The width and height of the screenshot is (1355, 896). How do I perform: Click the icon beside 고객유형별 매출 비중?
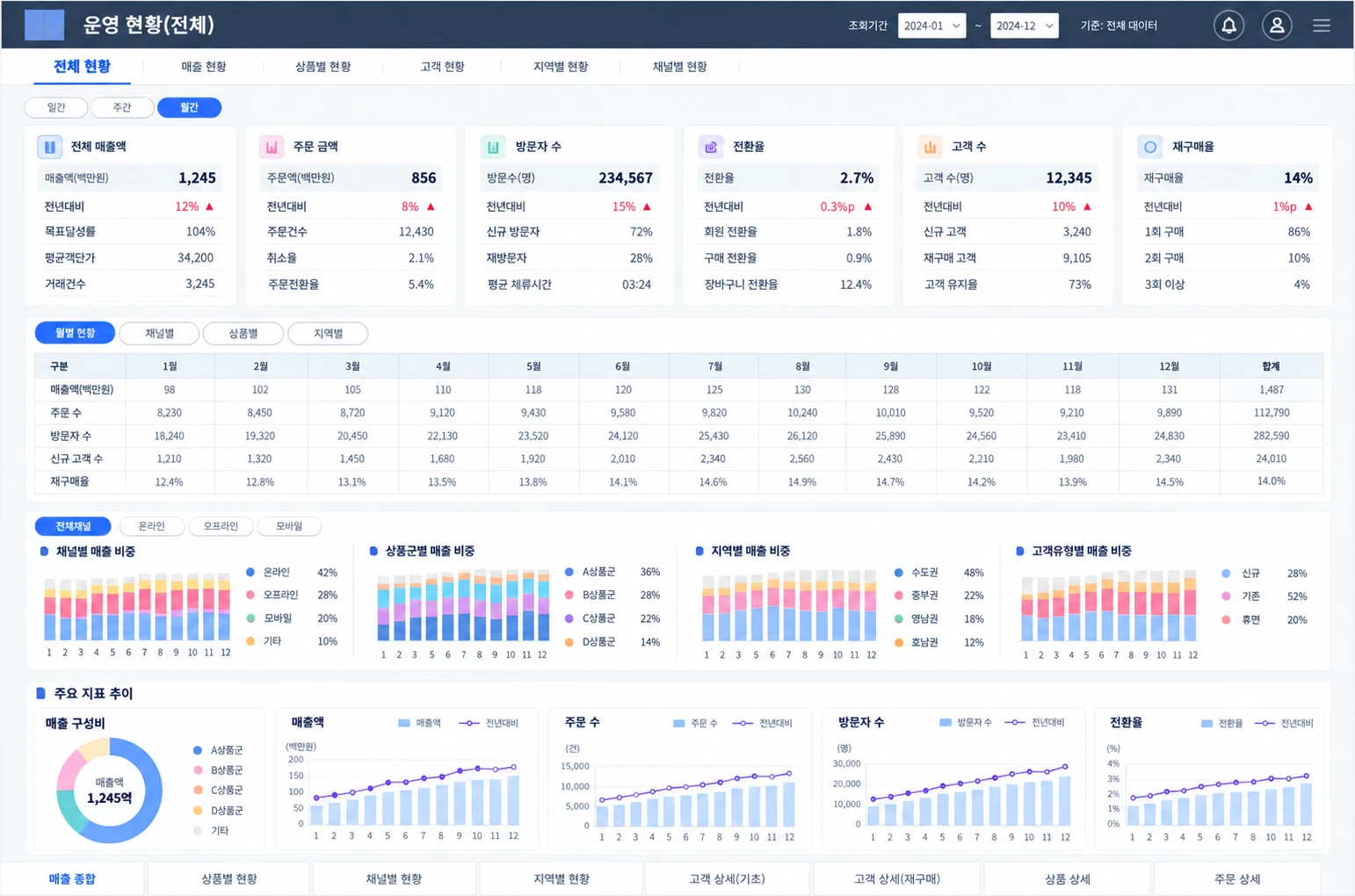tap(1019, 551)
